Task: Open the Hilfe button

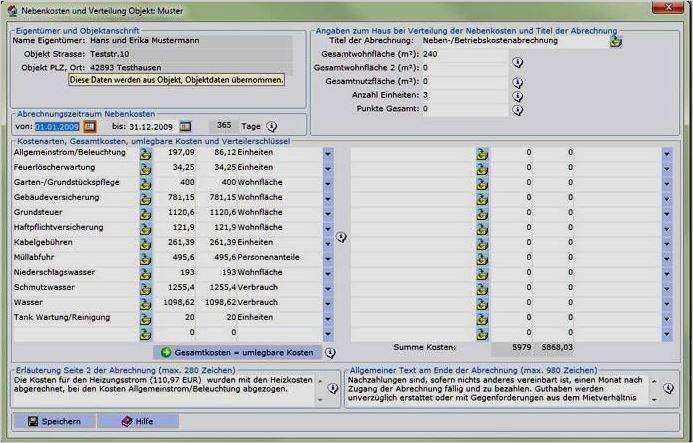Action: [138, 421]
